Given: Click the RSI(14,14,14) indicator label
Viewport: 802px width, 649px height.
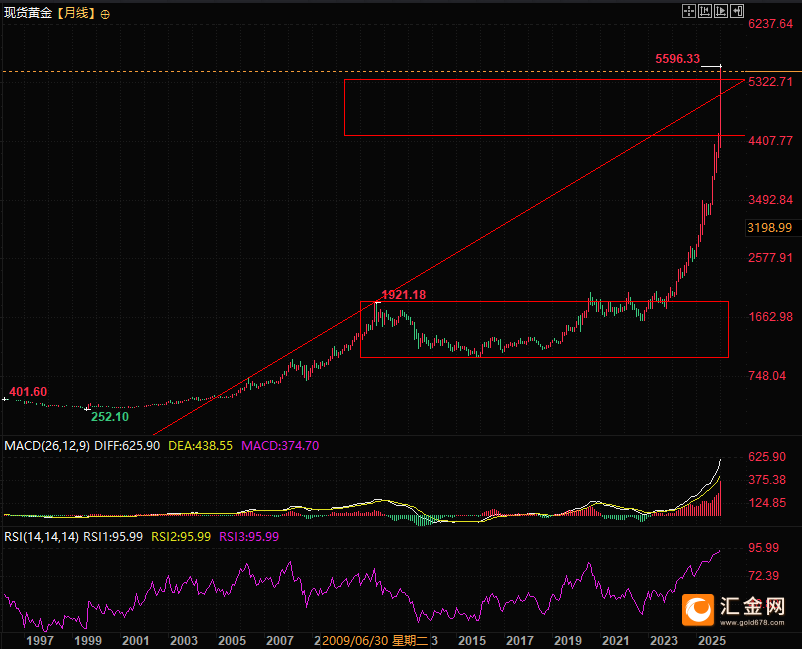Looking at the screenshot, I should pyautogui.click(x=41, y=537).
